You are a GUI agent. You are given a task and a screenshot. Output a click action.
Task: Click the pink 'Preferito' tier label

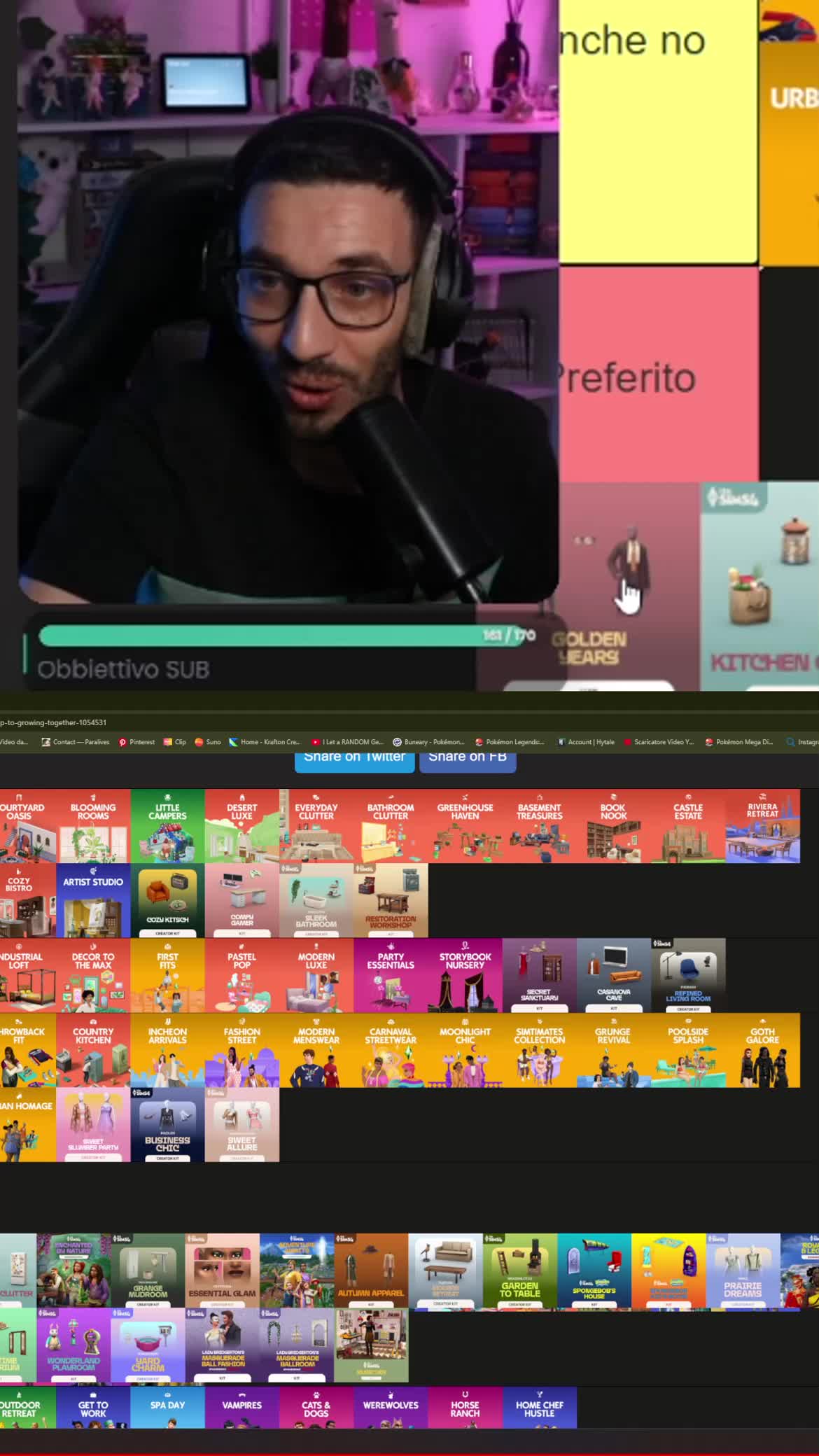[658, 374]
